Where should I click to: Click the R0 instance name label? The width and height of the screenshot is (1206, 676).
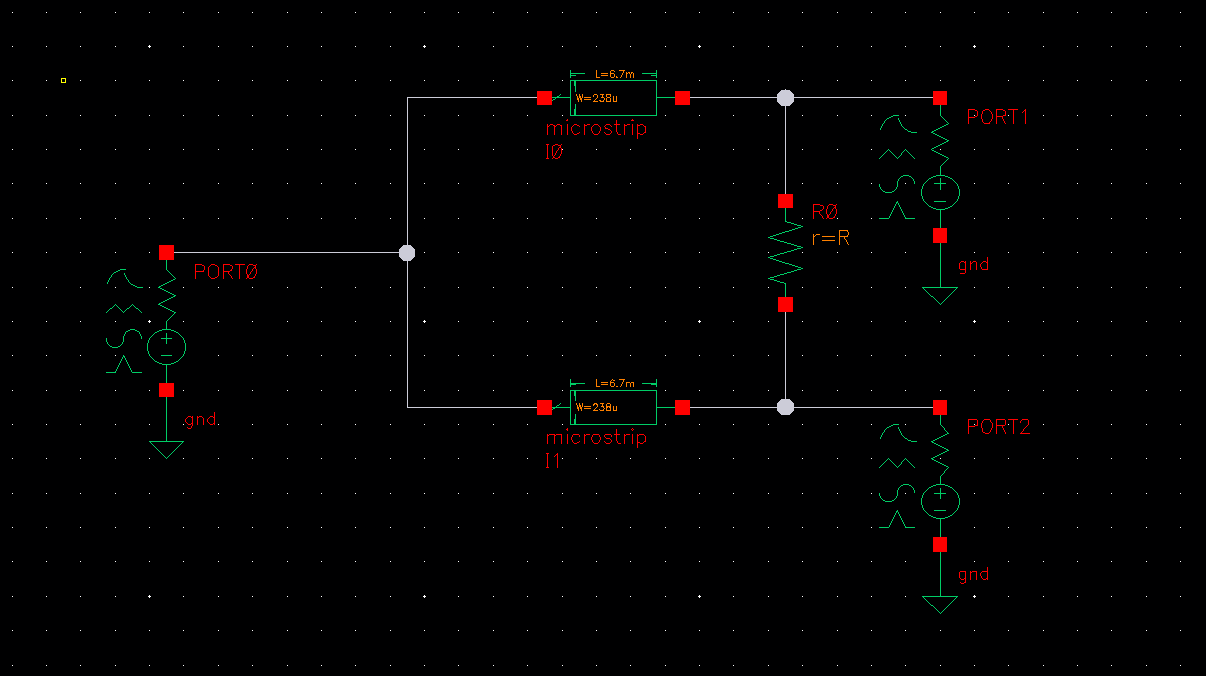point(825,212)
